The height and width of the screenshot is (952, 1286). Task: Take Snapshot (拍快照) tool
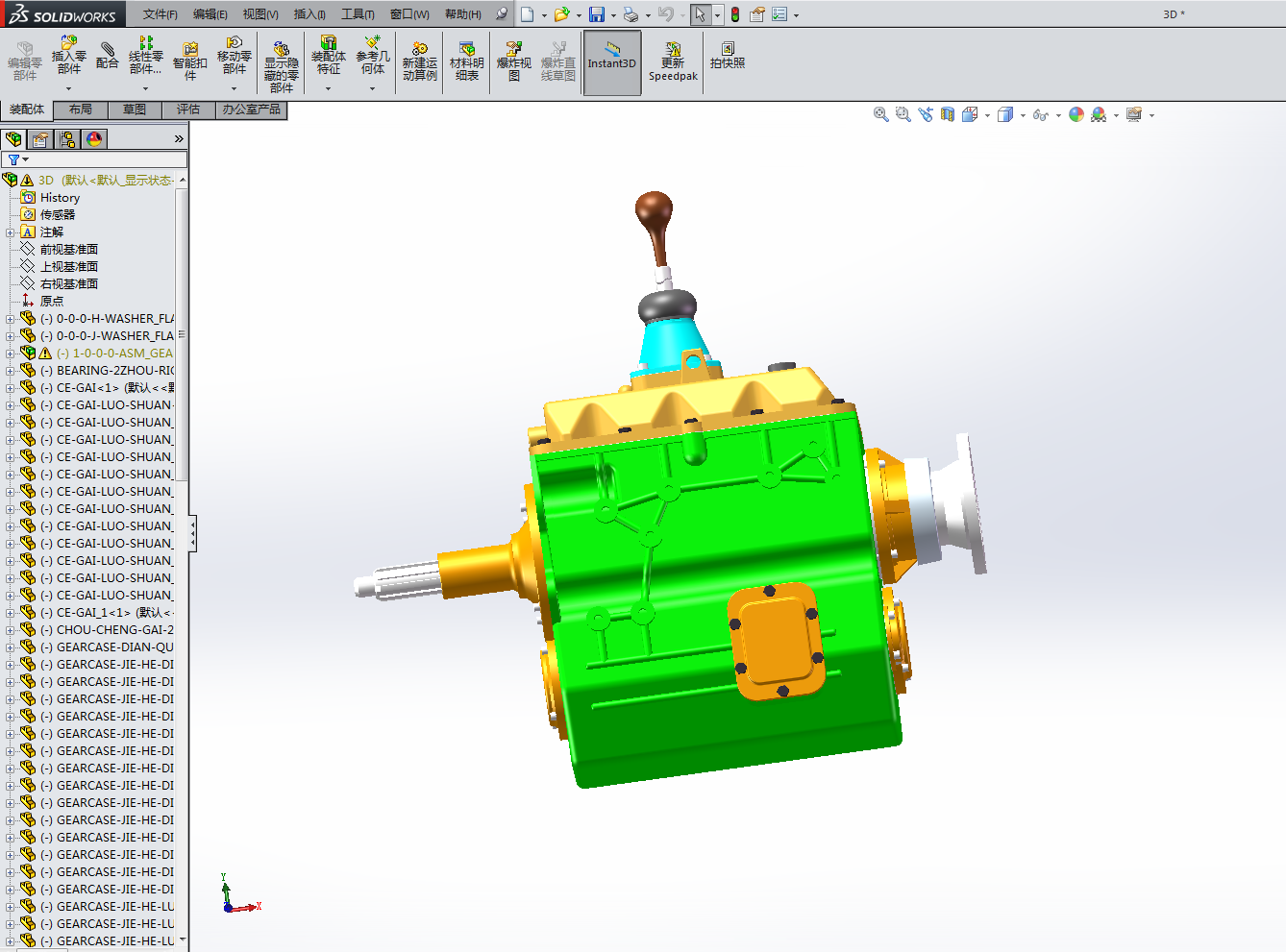coord(728,56)
